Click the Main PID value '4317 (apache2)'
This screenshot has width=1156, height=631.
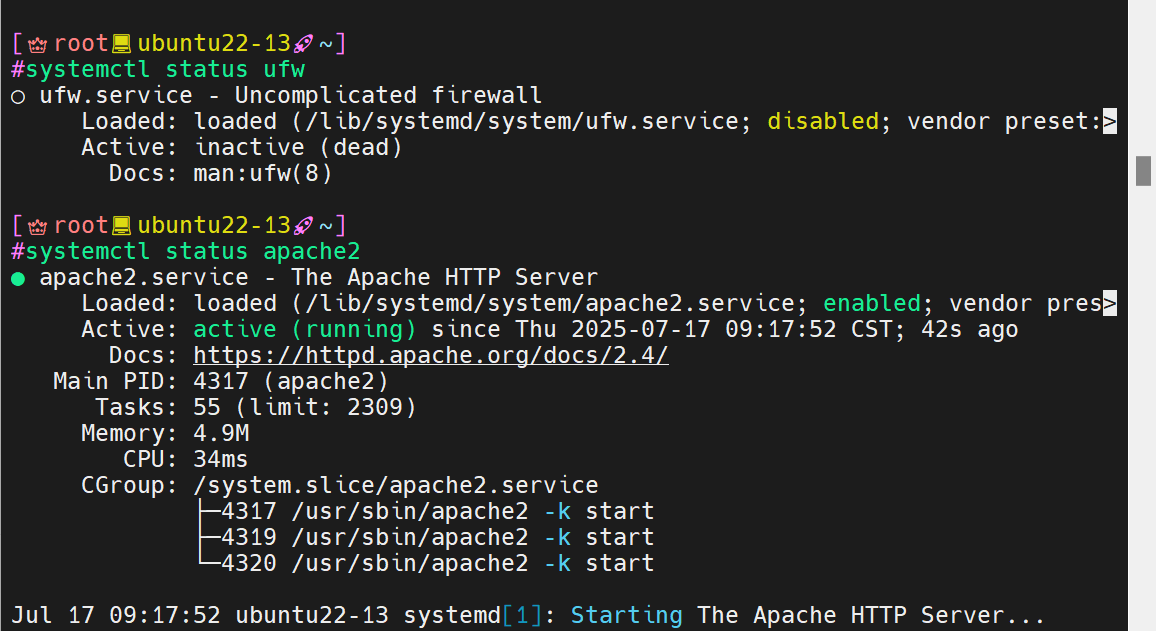[290, 381]
